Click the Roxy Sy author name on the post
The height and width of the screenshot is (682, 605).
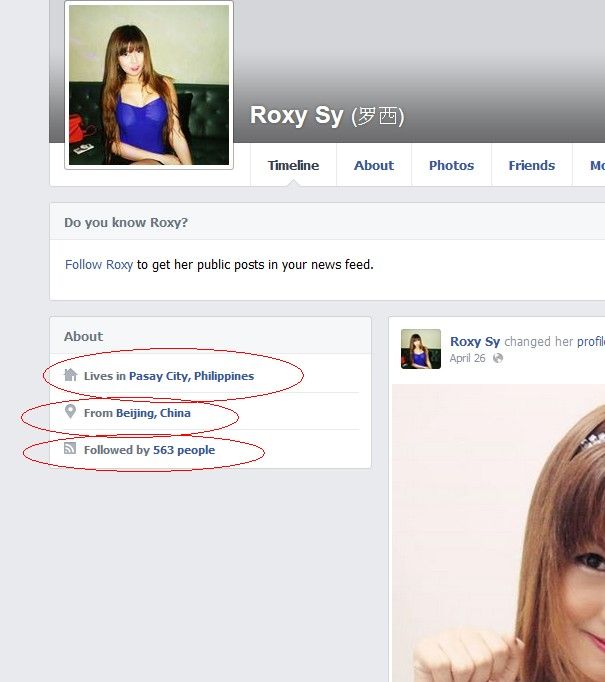click(x=475, y=341)
